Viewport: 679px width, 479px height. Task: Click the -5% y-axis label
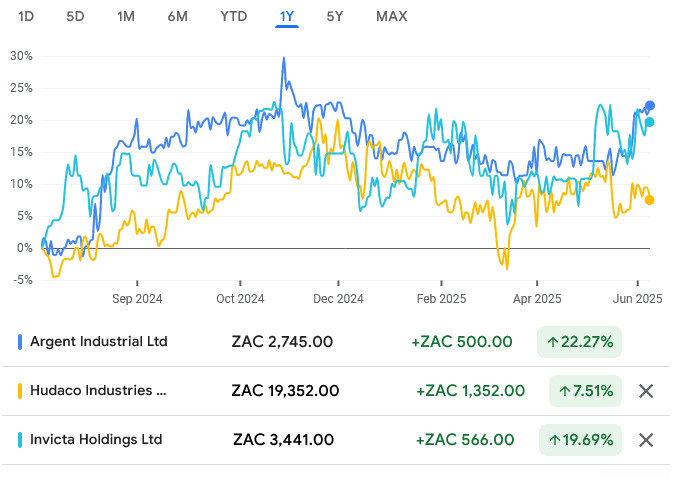tap(23, 280)
